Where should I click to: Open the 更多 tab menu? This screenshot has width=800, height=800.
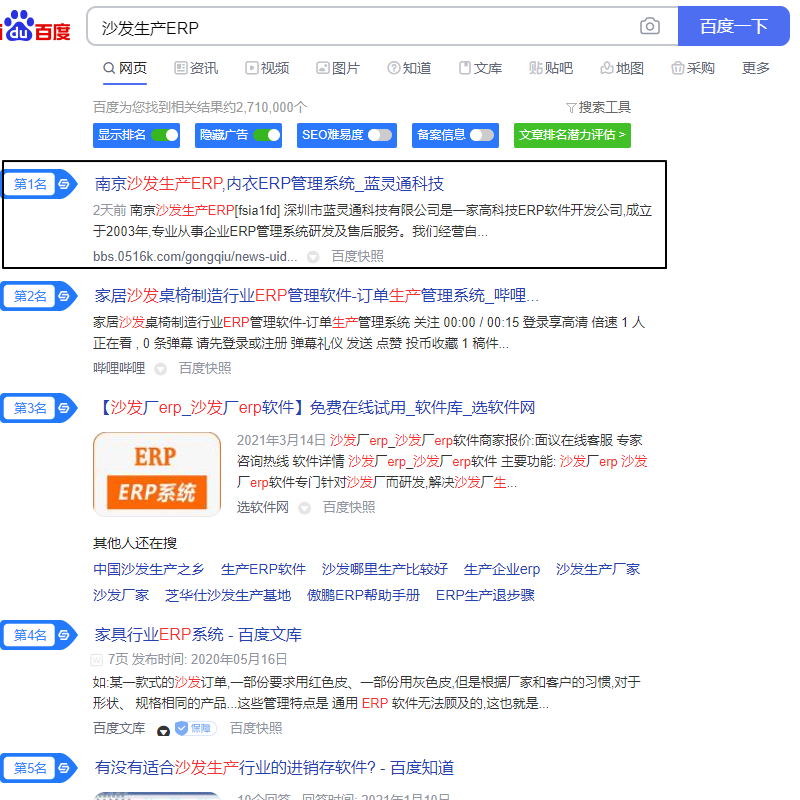(x=756, y=68)
